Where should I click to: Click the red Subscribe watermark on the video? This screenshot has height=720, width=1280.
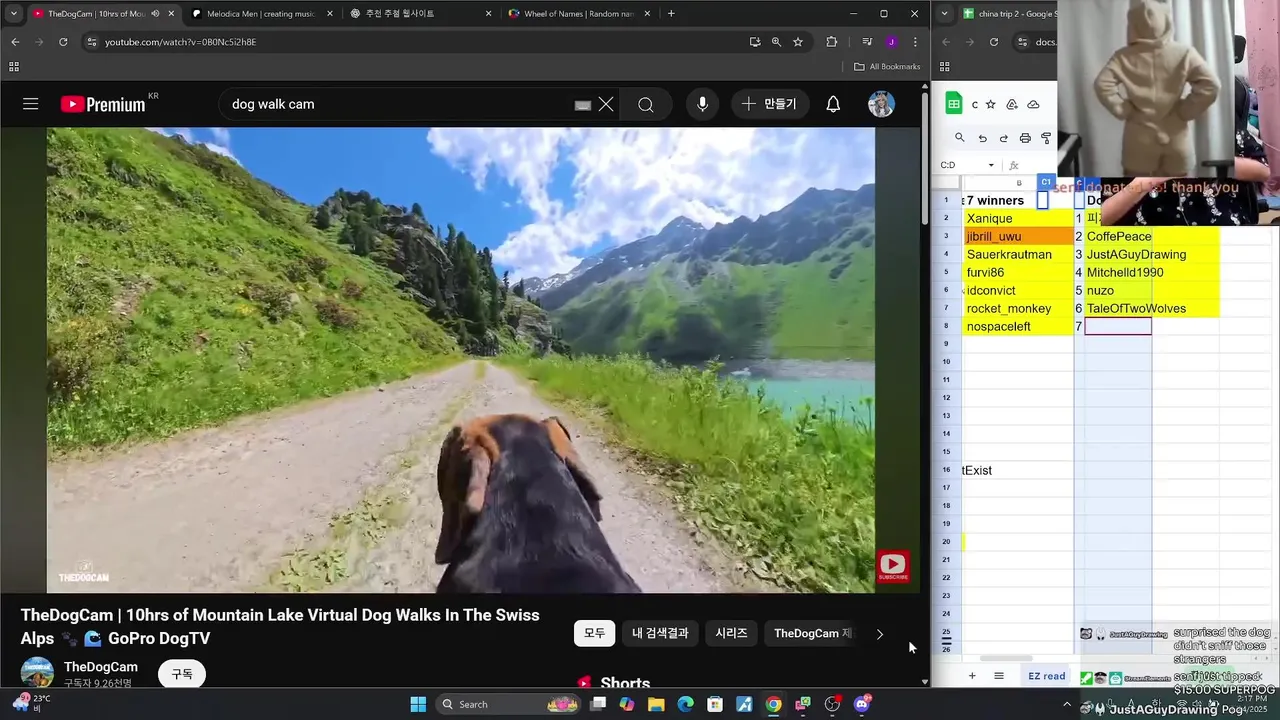pyautogui.click(x=893, y=566)
